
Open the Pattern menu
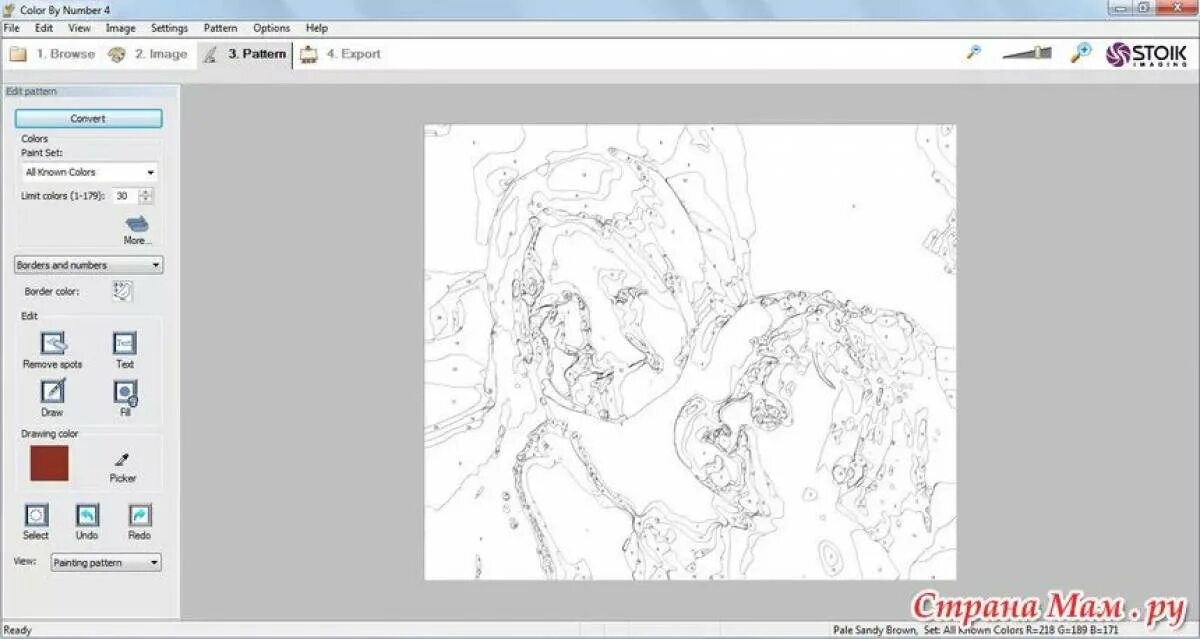(220, 28)
